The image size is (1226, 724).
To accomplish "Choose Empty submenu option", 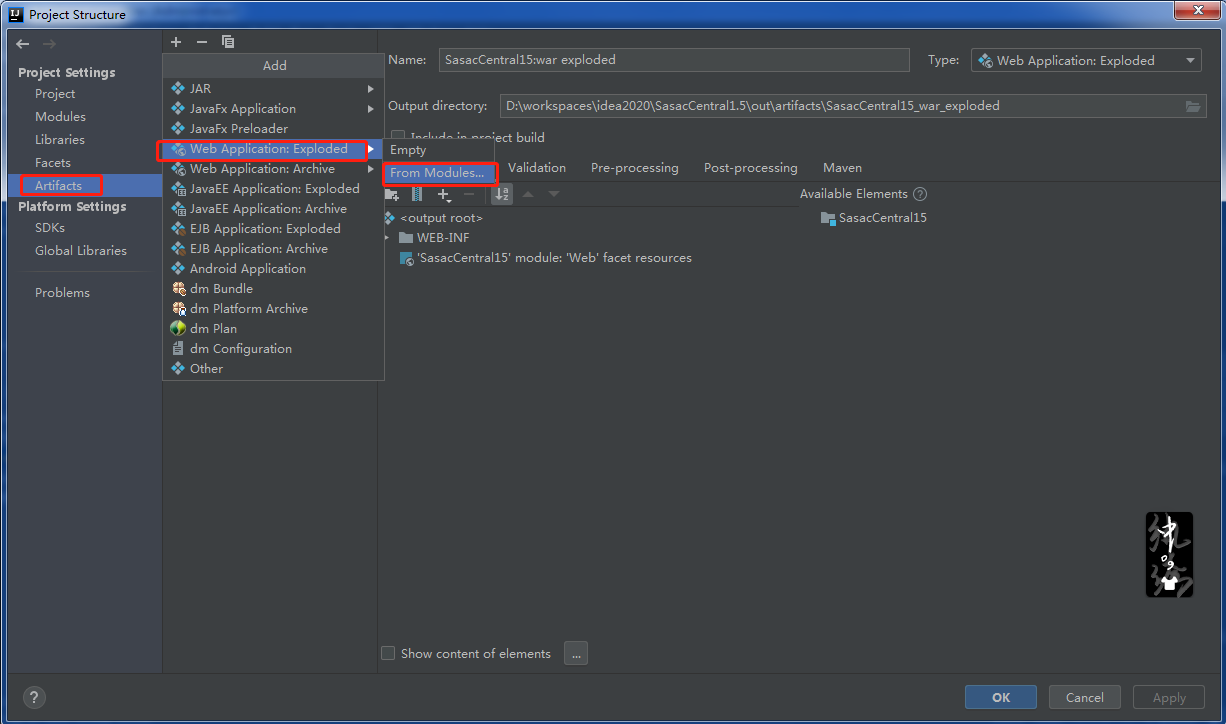I will [x=439, y=150].
